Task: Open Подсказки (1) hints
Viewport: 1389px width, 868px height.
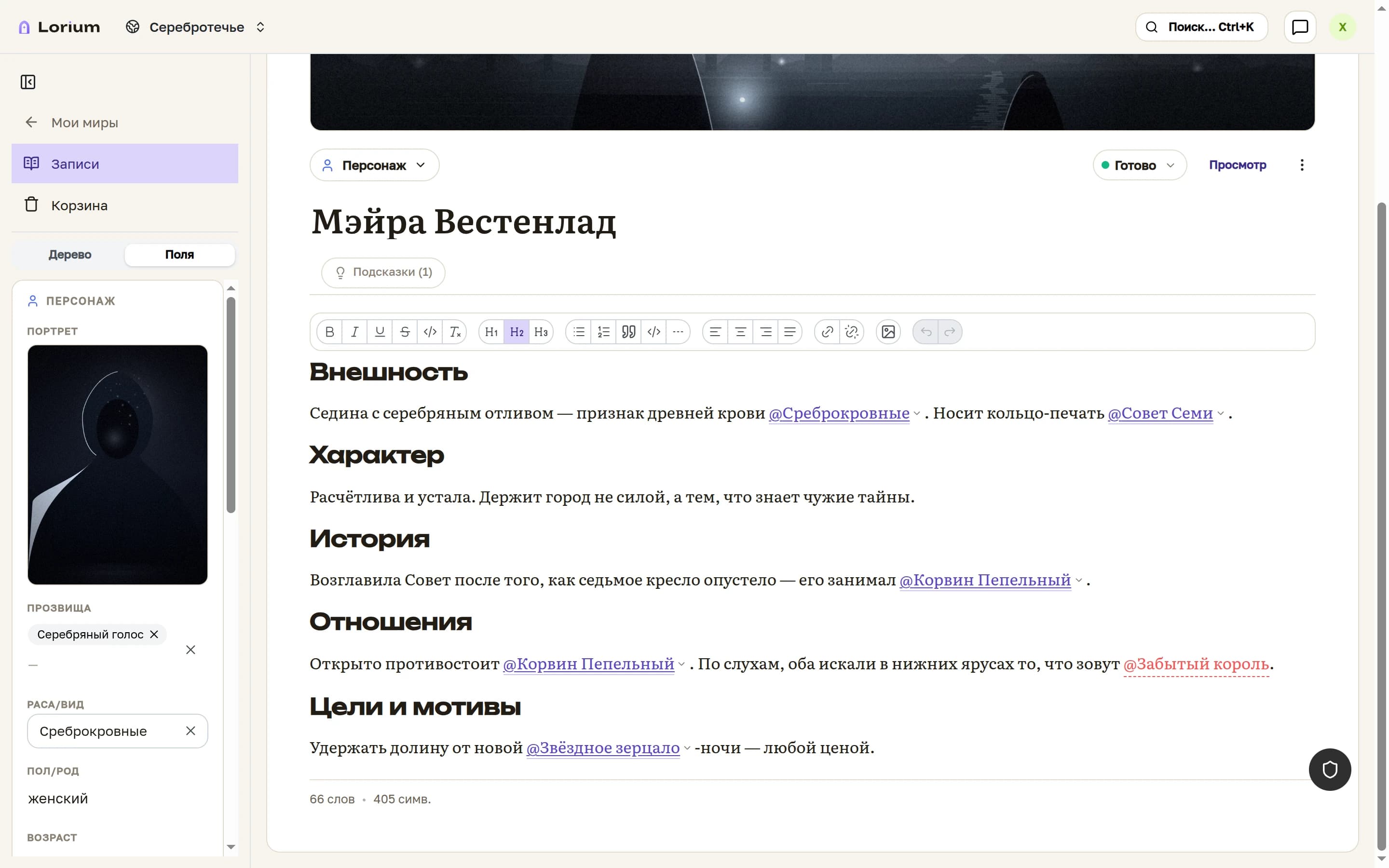Action: tap(383, 272)
